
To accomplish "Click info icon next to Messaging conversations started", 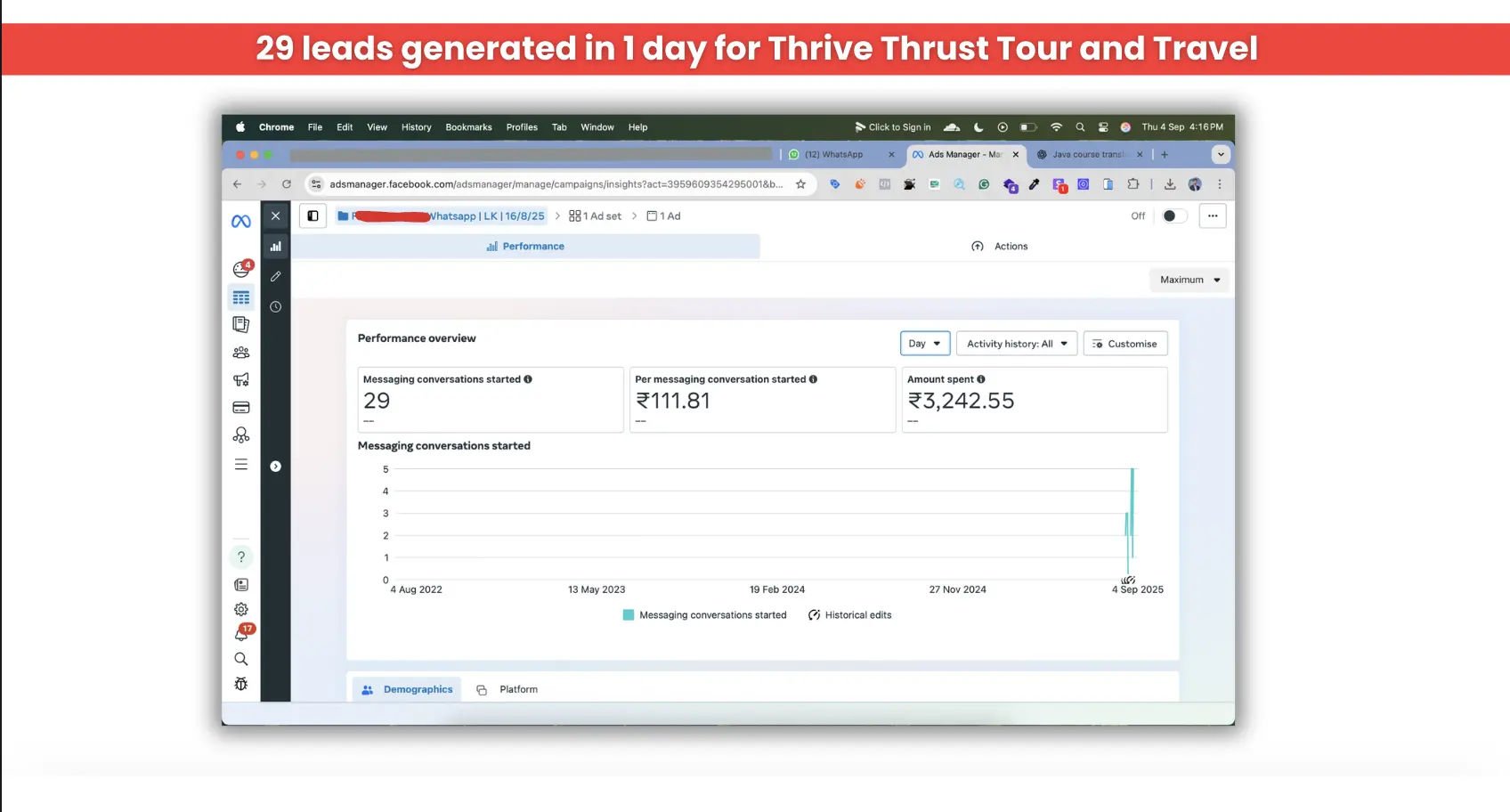I will 528,379.
